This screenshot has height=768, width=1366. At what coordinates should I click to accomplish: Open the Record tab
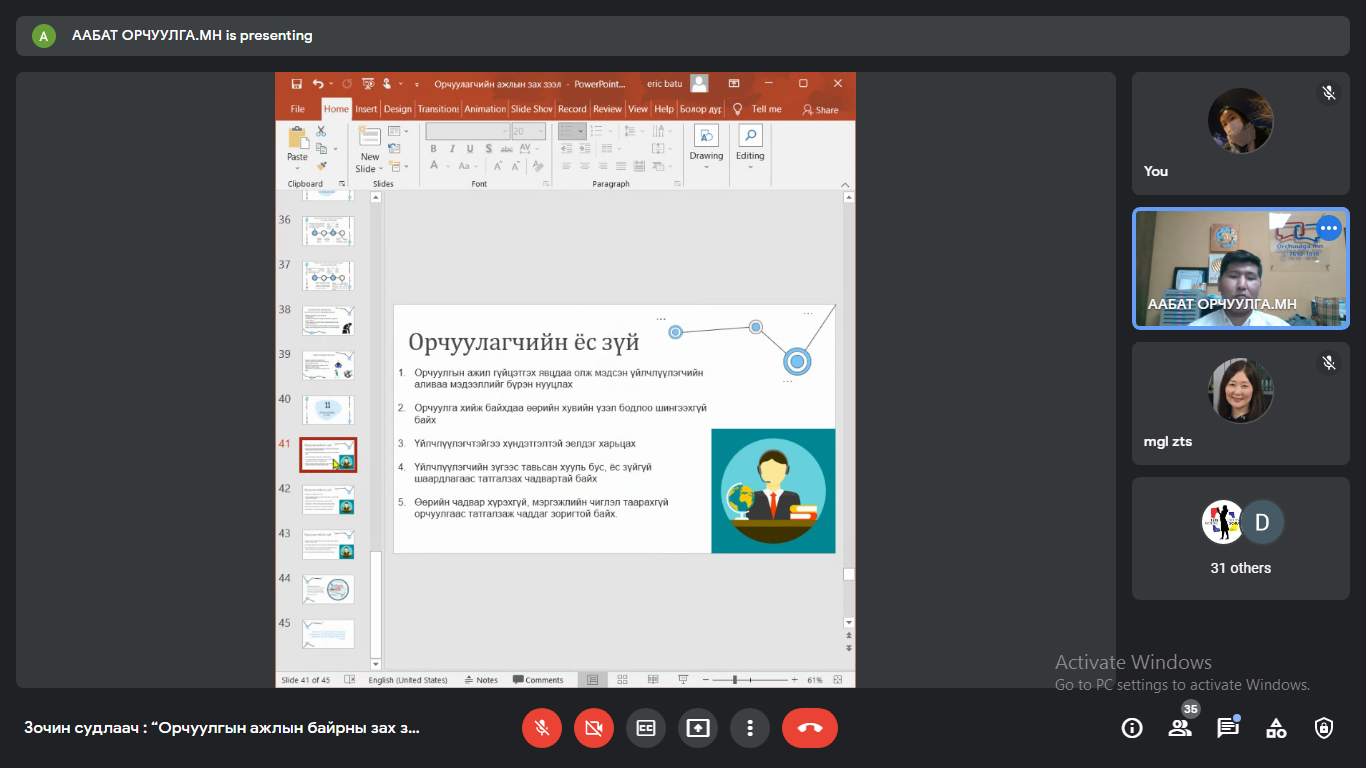click(x=572, y=109)
